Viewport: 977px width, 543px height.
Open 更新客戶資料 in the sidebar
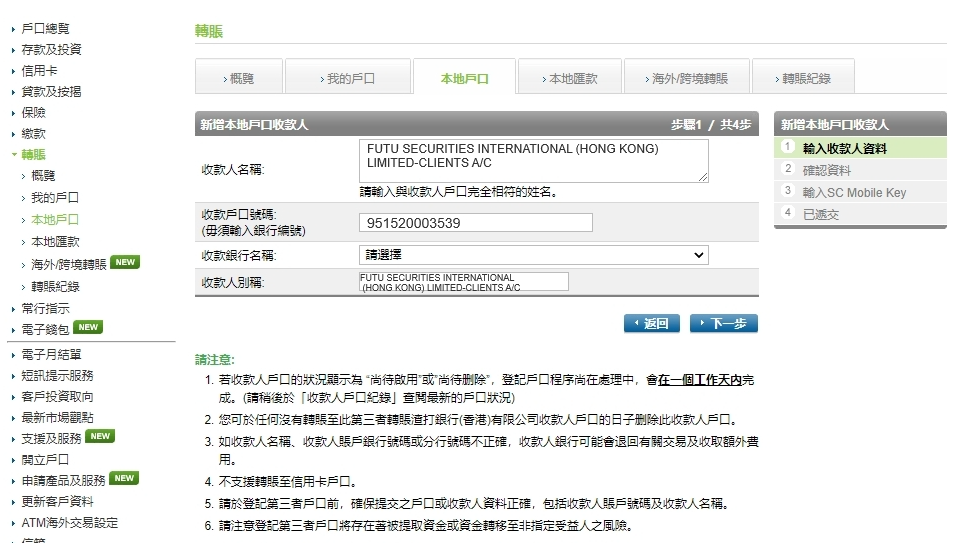(x=57, y=502)
